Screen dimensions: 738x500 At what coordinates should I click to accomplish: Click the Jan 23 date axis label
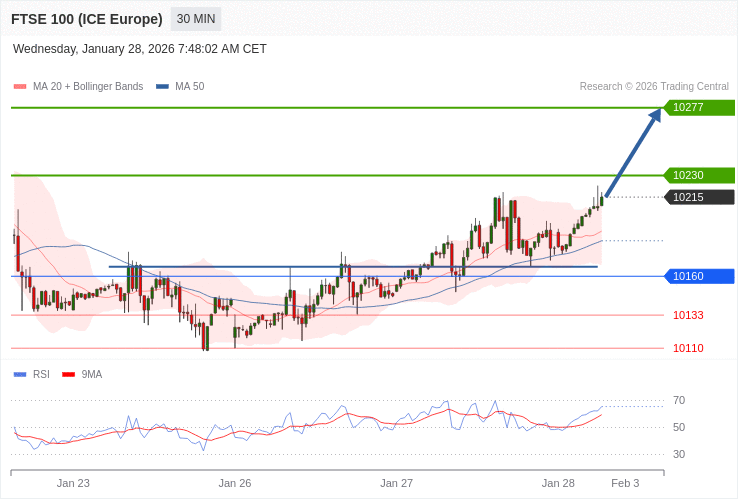73,484
